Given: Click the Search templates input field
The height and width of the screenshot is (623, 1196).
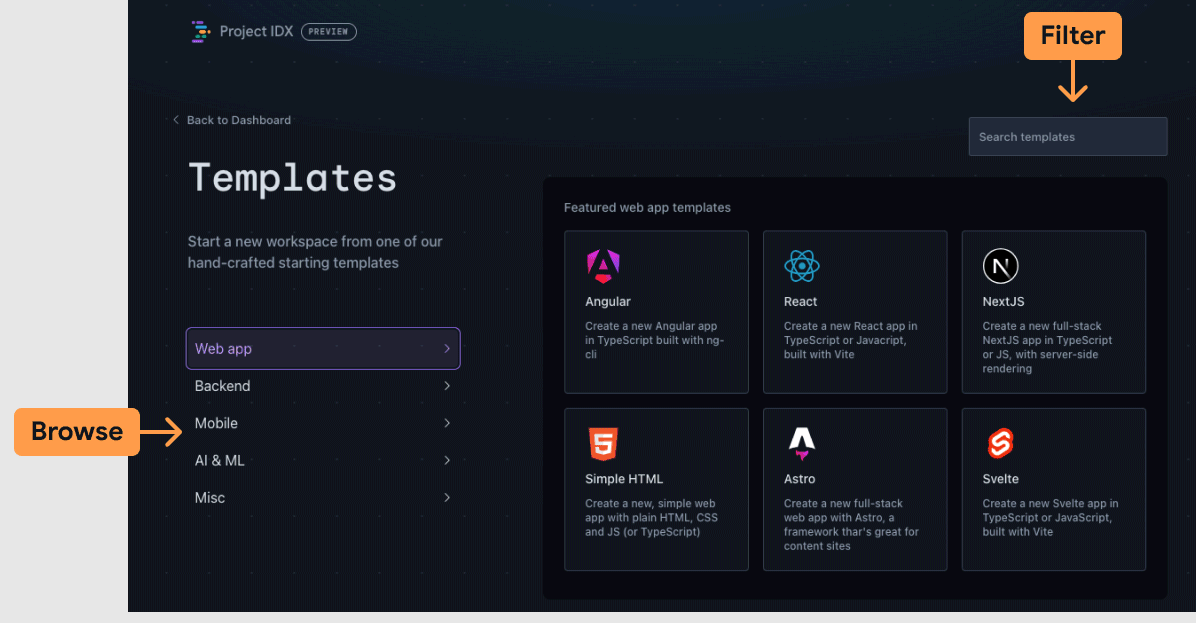Looking at the screenshot, I should [x=1068, y=136].
